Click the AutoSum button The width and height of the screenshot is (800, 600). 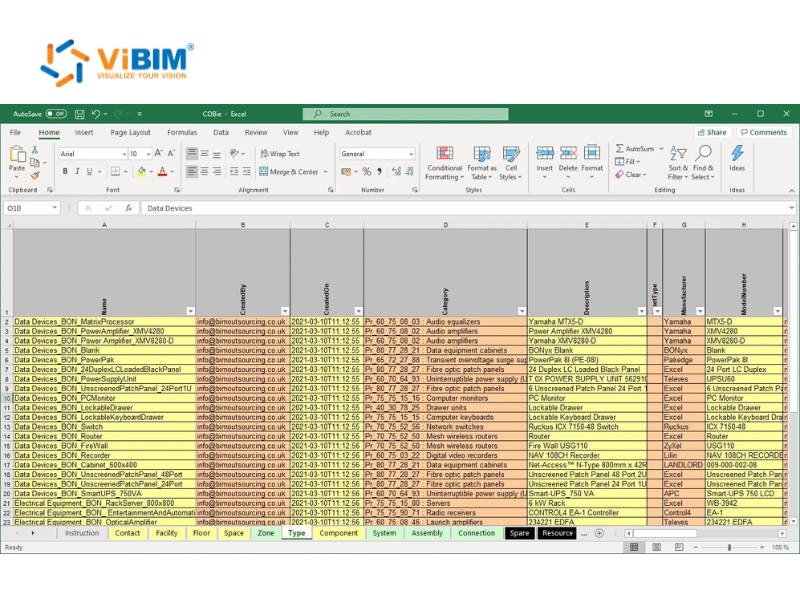[x=635, y=148]
